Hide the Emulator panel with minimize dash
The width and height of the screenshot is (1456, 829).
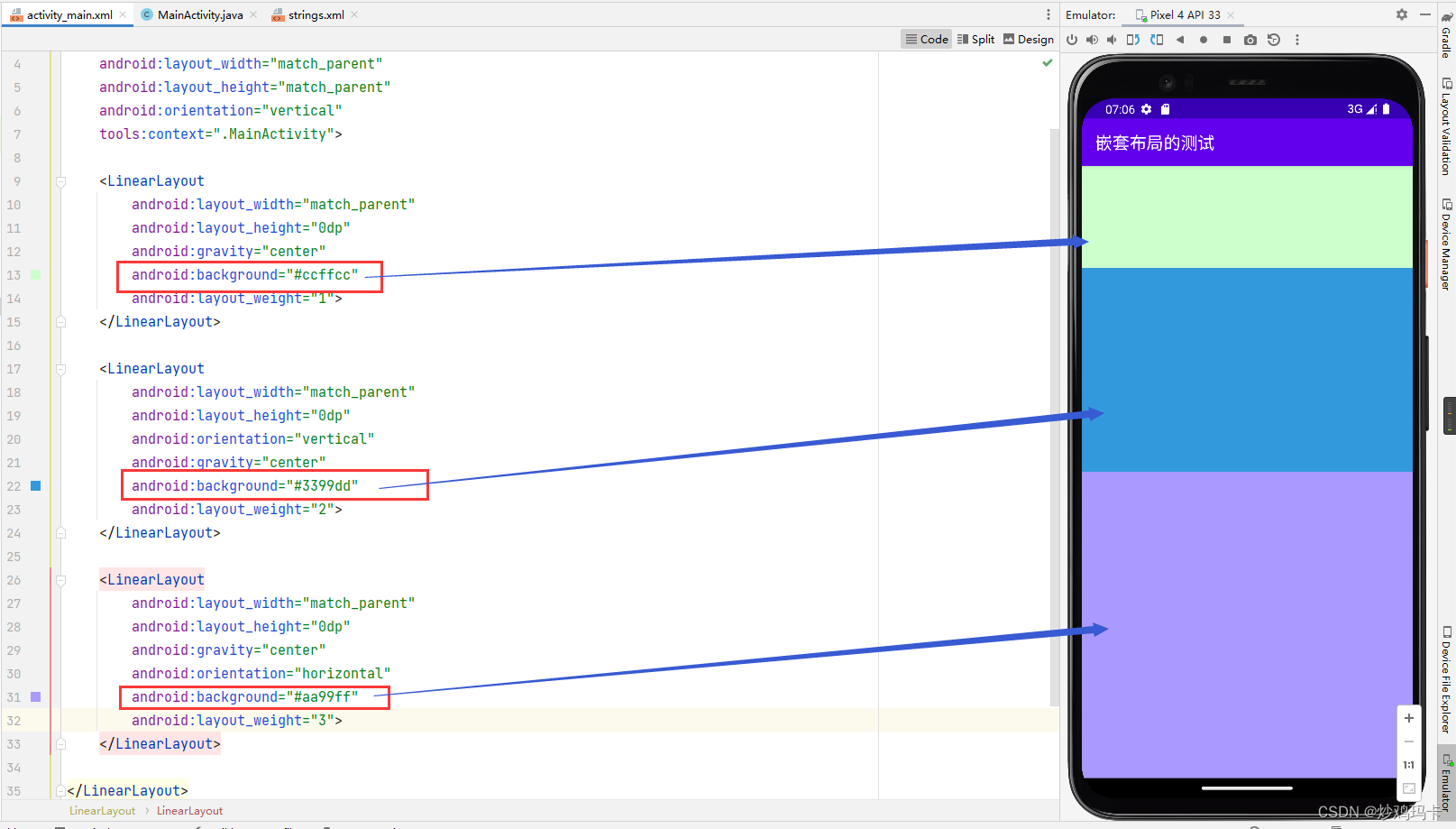(1424, 14)
